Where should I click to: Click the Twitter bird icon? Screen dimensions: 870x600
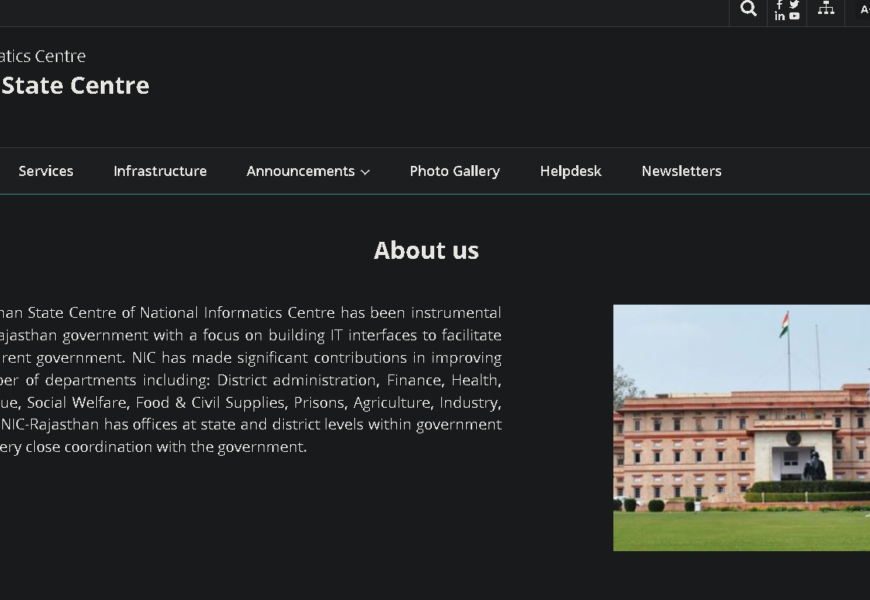794,4
